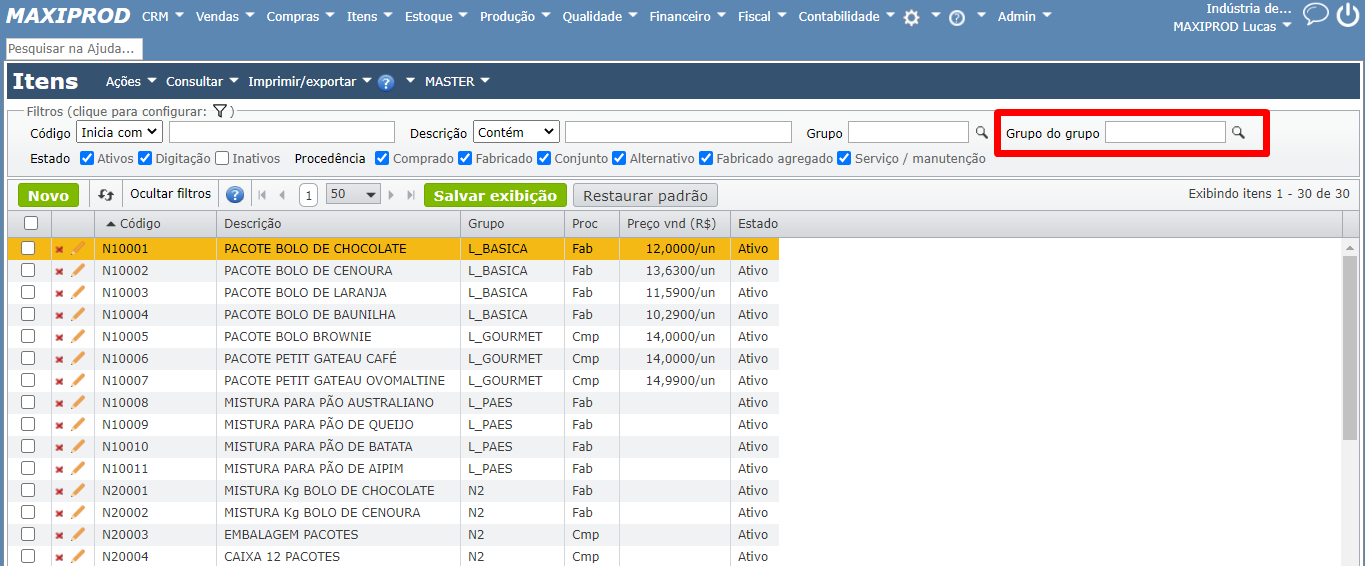Click the refresh icon beside Novo
The image size is (1365, 566).
106,195
